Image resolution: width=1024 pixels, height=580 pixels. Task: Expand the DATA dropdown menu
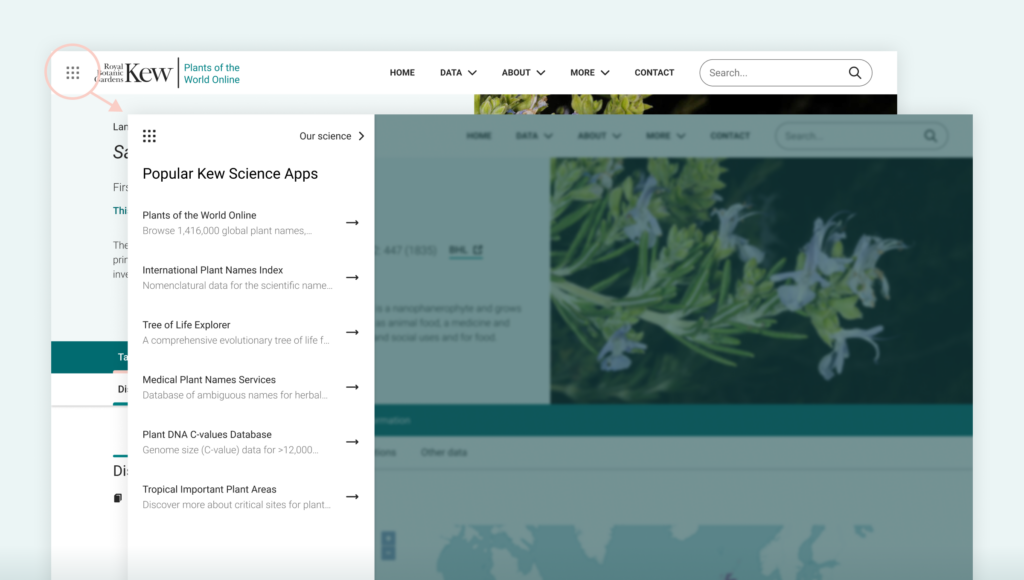458,72
